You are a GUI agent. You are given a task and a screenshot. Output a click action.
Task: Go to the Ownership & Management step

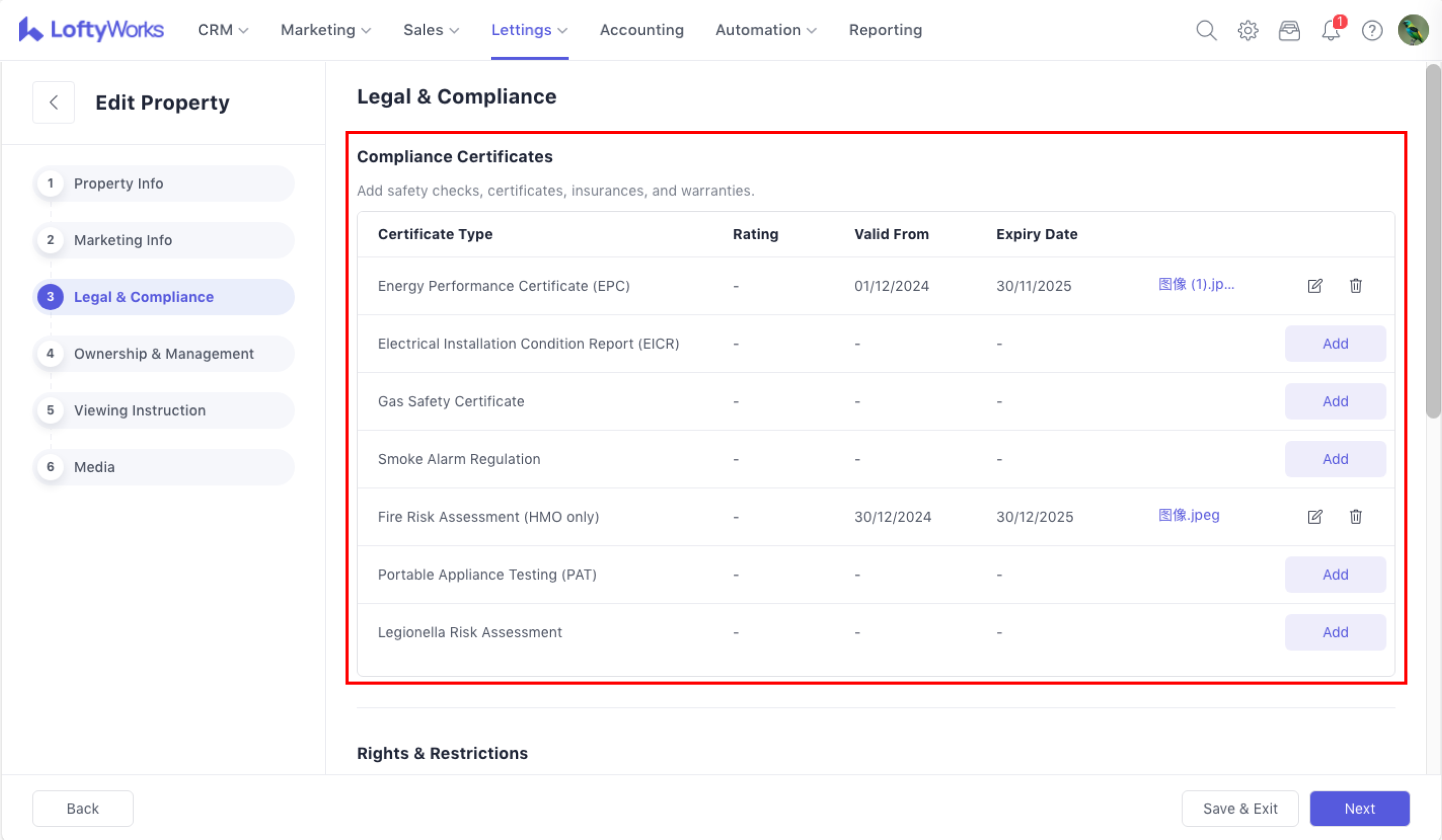164,353
